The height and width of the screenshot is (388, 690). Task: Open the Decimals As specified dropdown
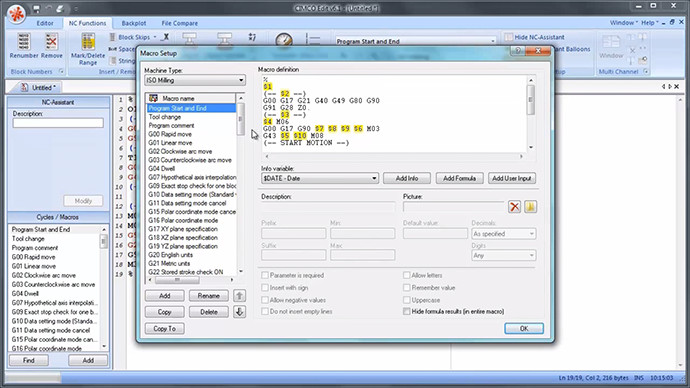click(504, 234)
